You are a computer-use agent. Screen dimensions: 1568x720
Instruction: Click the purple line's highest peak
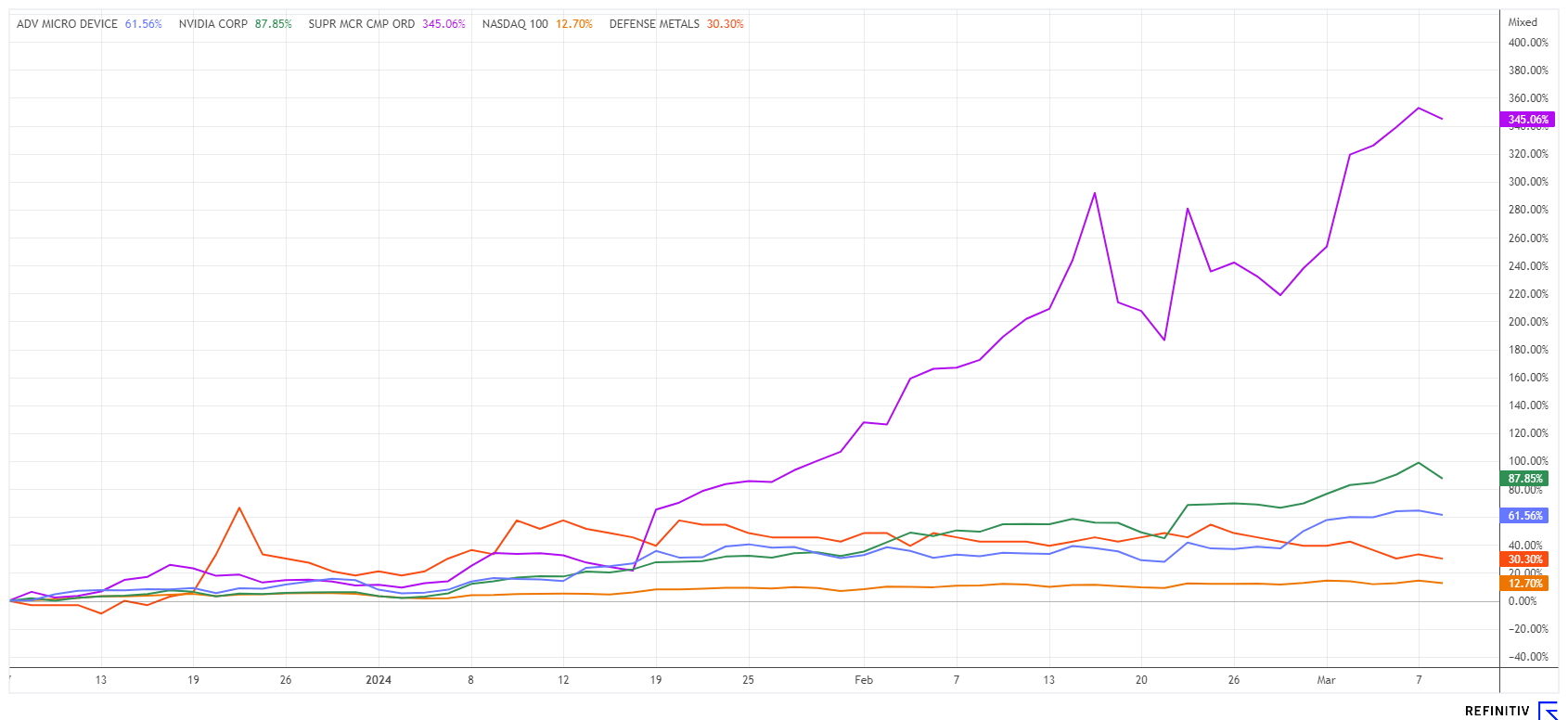coord(1419,108)
